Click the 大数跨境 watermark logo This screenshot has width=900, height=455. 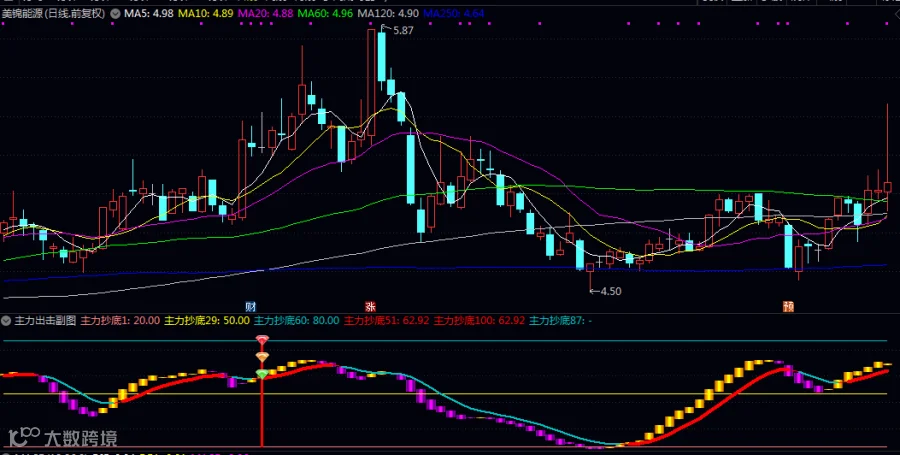coord(63,438)
